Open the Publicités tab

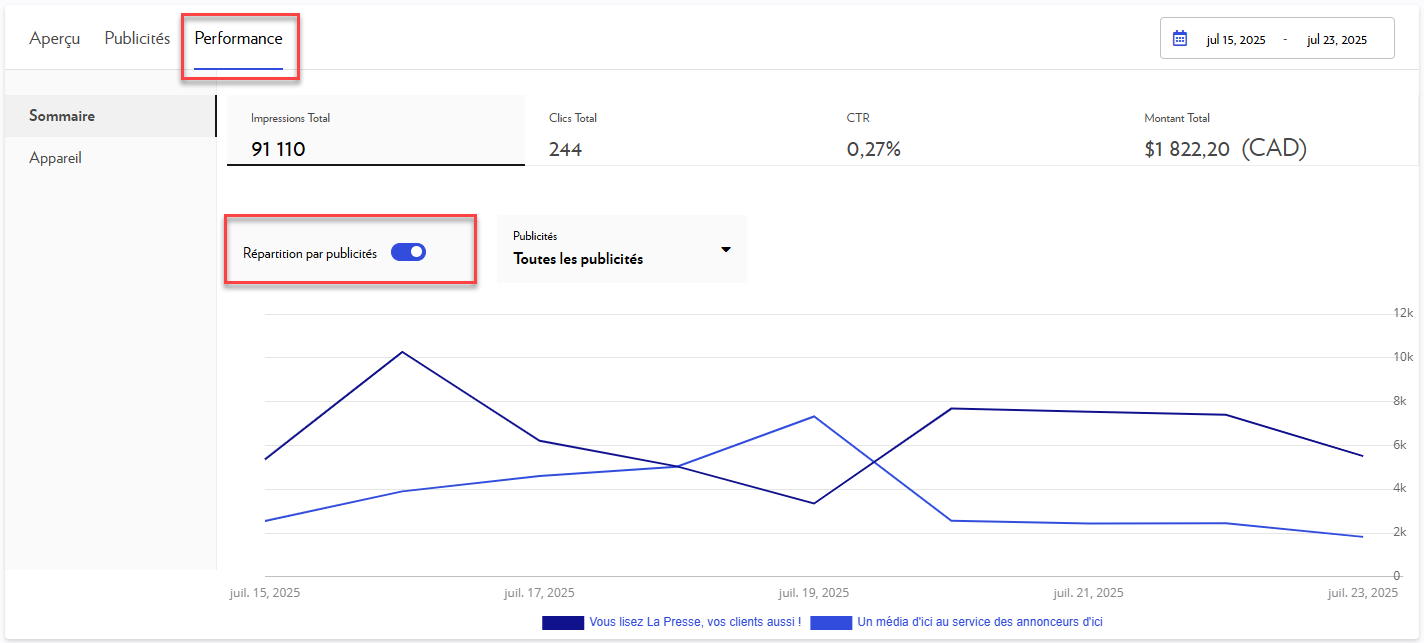pos(137,39)
